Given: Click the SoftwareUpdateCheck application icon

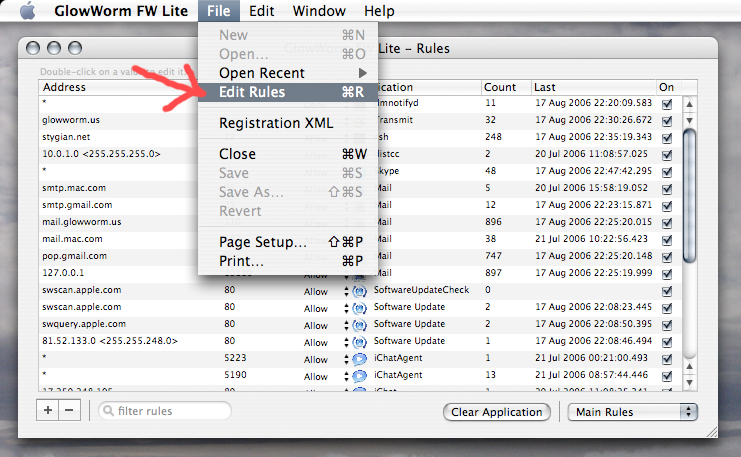Looking at the screenshot, I should 360,291.
